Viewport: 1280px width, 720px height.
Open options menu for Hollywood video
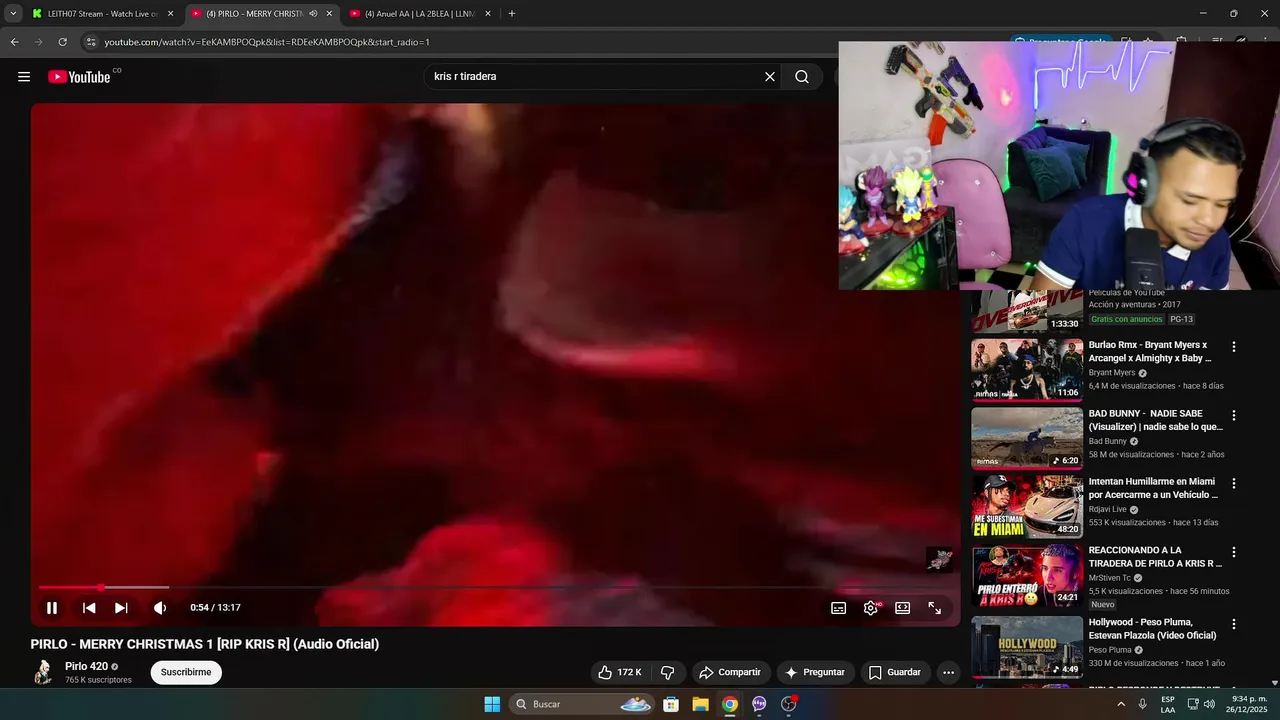click(1234, 624)
